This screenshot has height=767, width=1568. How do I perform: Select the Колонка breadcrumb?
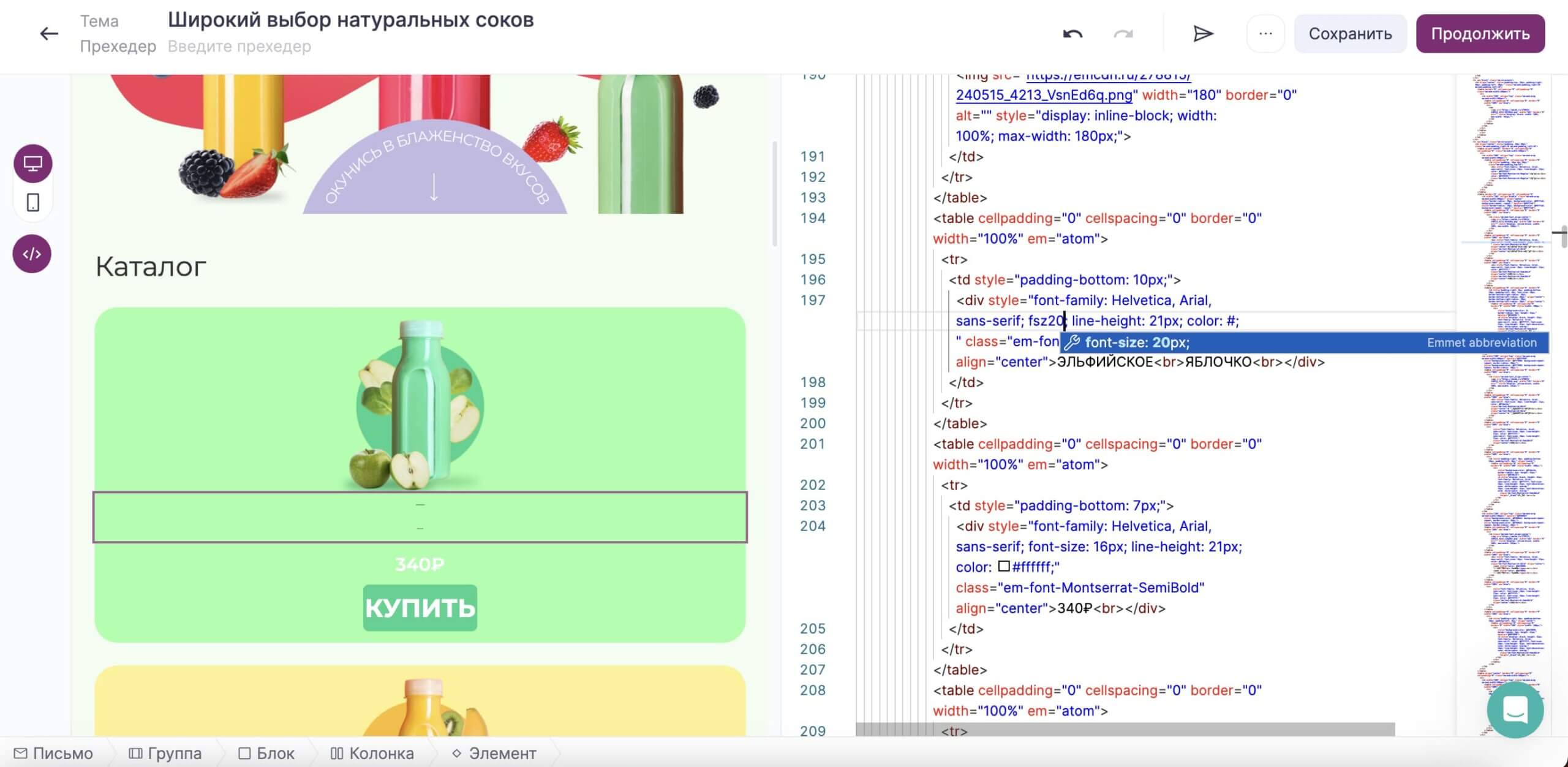[x=372, y=753]
